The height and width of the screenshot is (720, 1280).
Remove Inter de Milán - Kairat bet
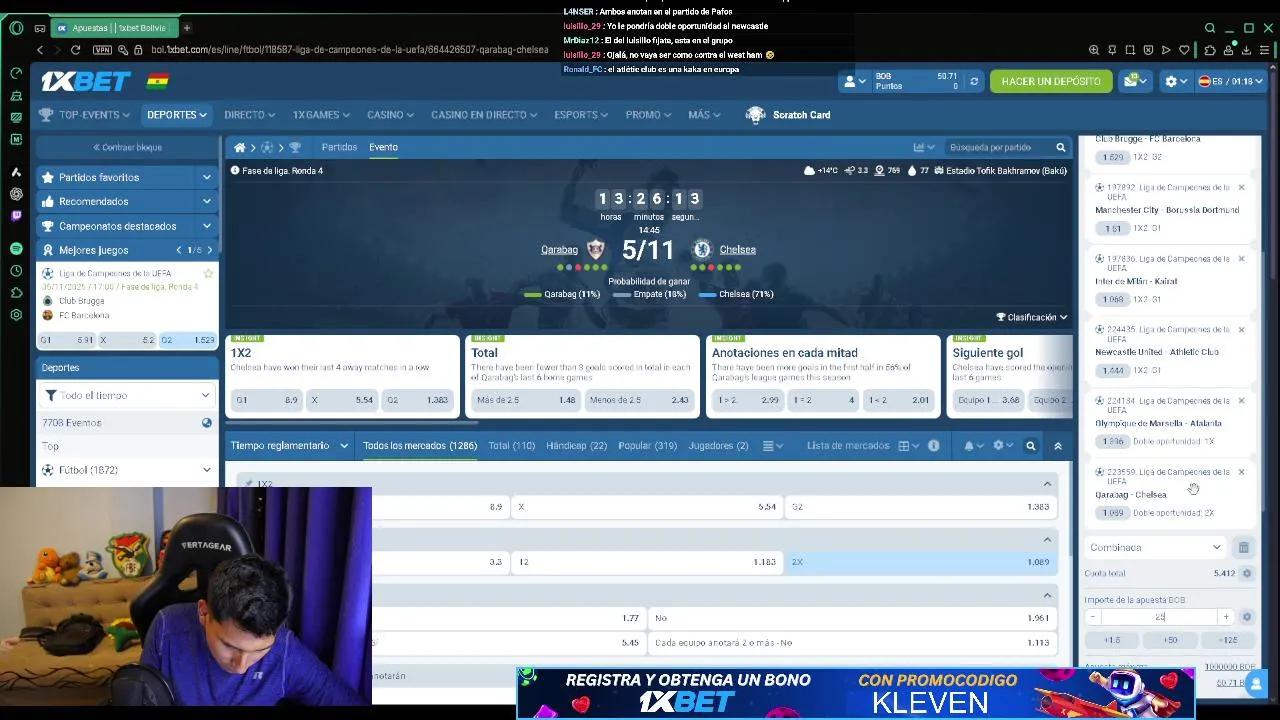[x=1242, y=258]
